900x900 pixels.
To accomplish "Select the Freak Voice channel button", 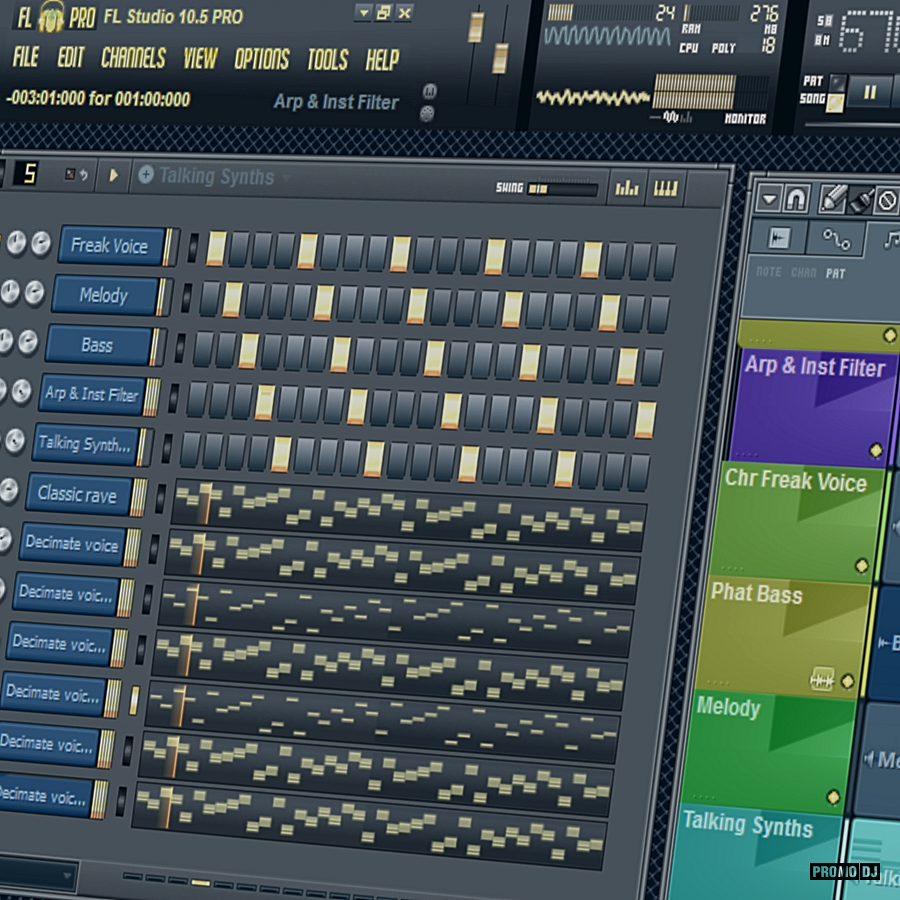I will 110,246.
